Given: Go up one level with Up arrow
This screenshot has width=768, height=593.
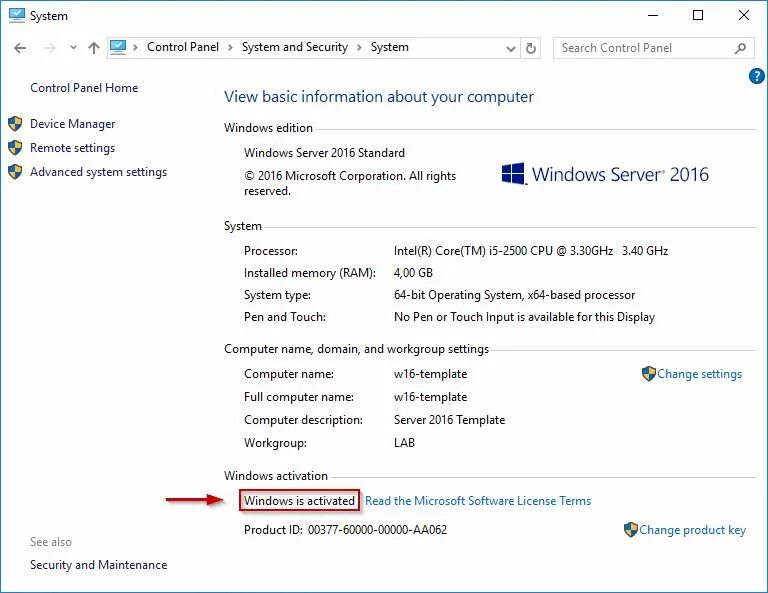Looking at the screenshot, I should (94, 48).
